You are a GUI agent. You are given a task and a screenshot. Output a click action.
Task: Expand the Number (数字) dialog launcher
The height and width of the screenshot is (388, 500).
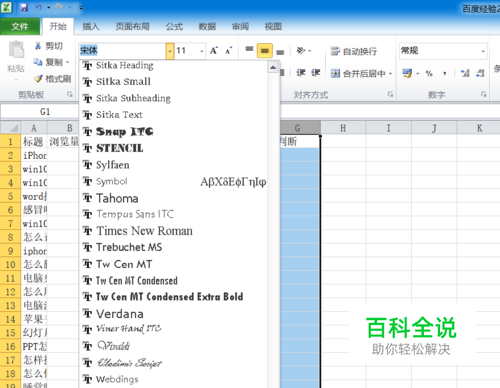coord(483,95)
